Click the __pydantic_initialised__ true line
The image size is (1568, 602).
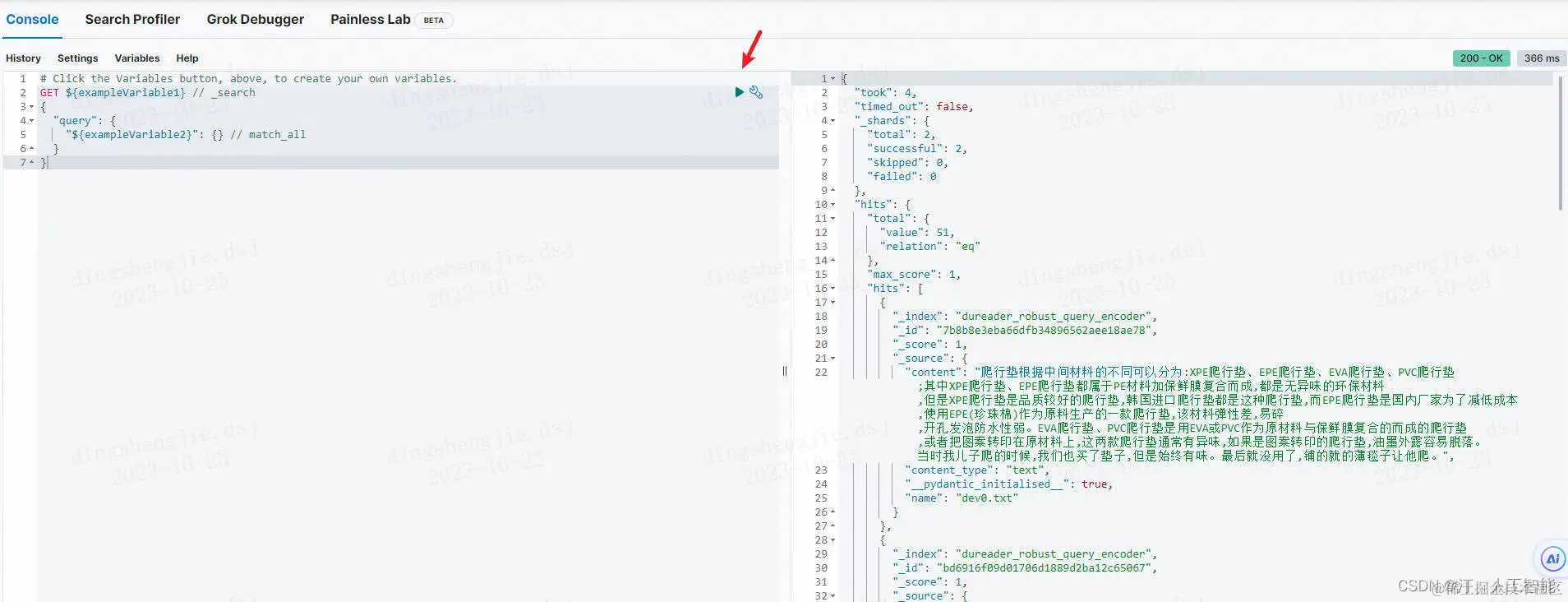[x=1009, y=484]
